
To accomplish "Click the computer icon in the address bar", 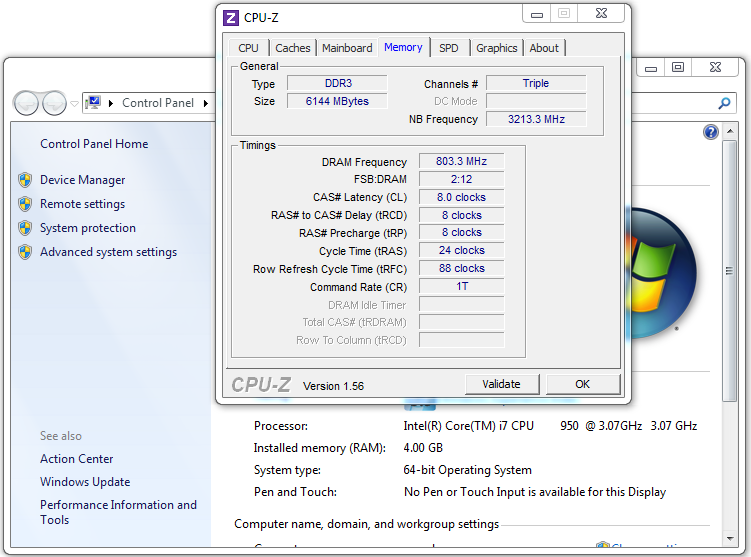I will click(93, 102).
